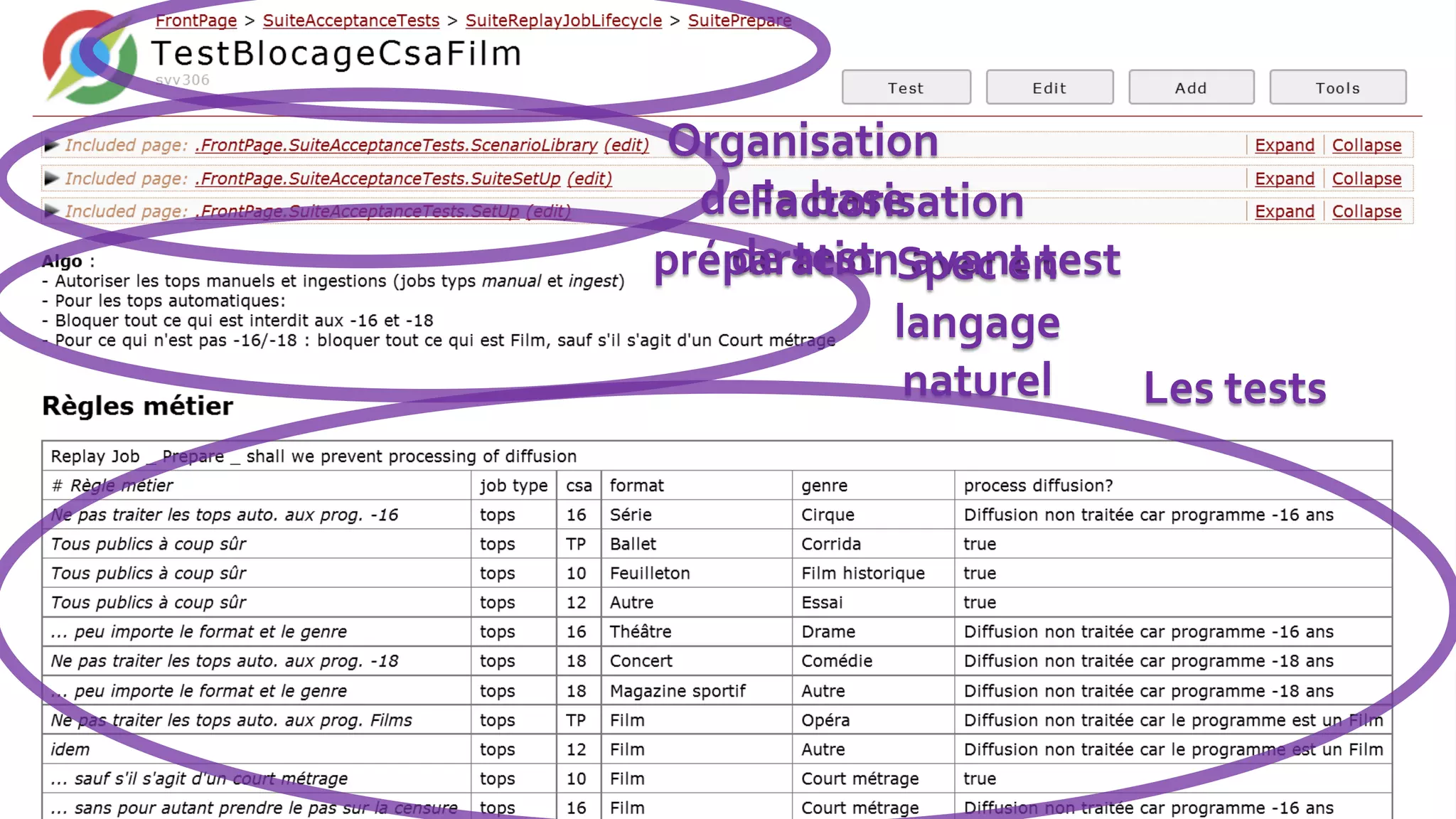Click the table title row Replay Job Prepare
Image resolution: width=1456 pixels, height=819 pixels.
pos(717,456)
